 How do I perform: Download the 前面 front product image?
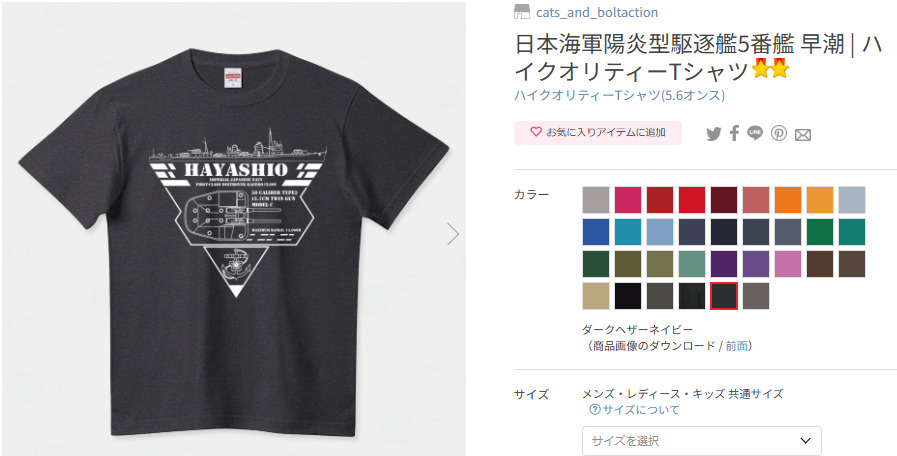click(736, 346)
